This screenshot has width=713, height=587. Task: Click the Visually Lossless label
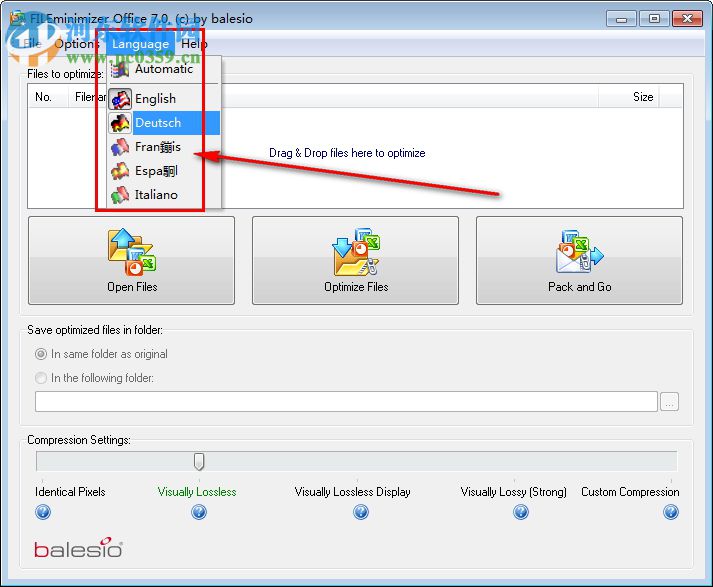coord(197,492)
